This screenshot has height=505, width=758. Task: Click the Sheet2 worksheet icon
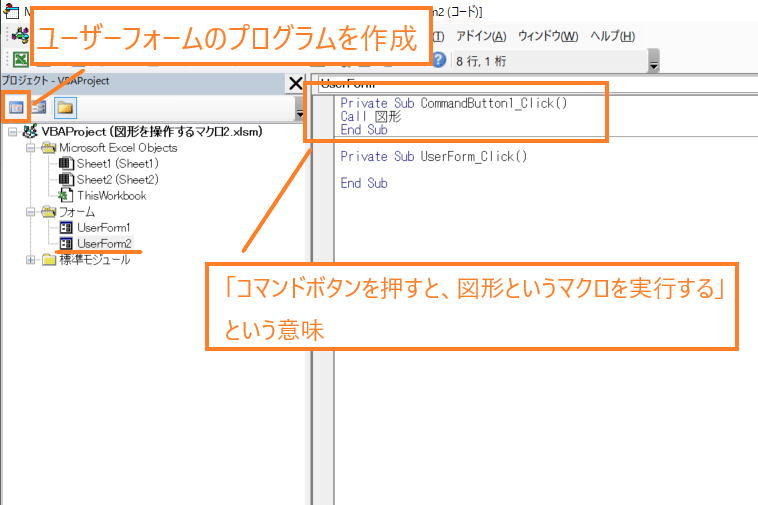pos(66,180)
